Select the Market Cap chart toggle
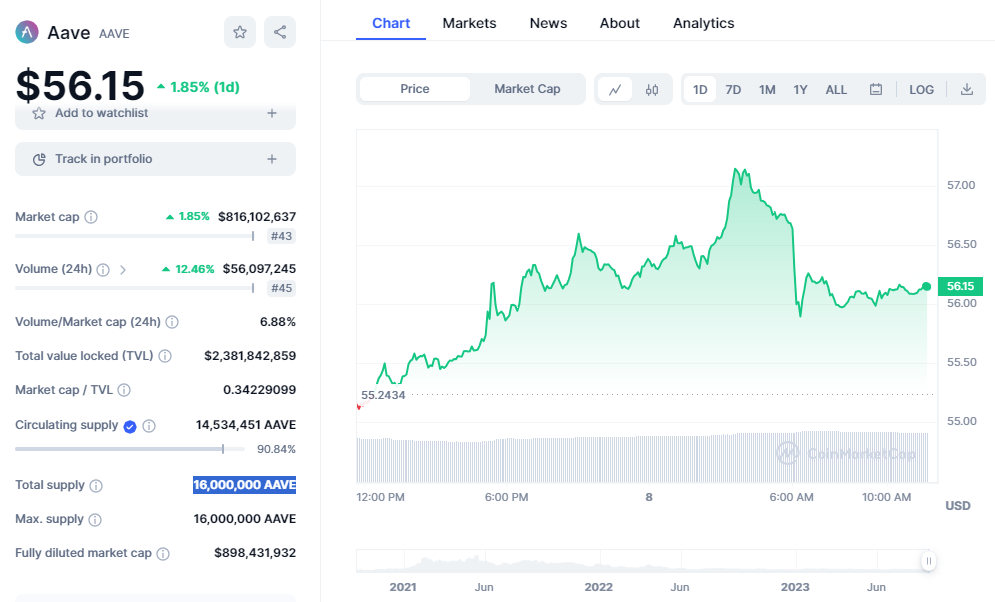The image size is (995, 602). pos(527,89)
